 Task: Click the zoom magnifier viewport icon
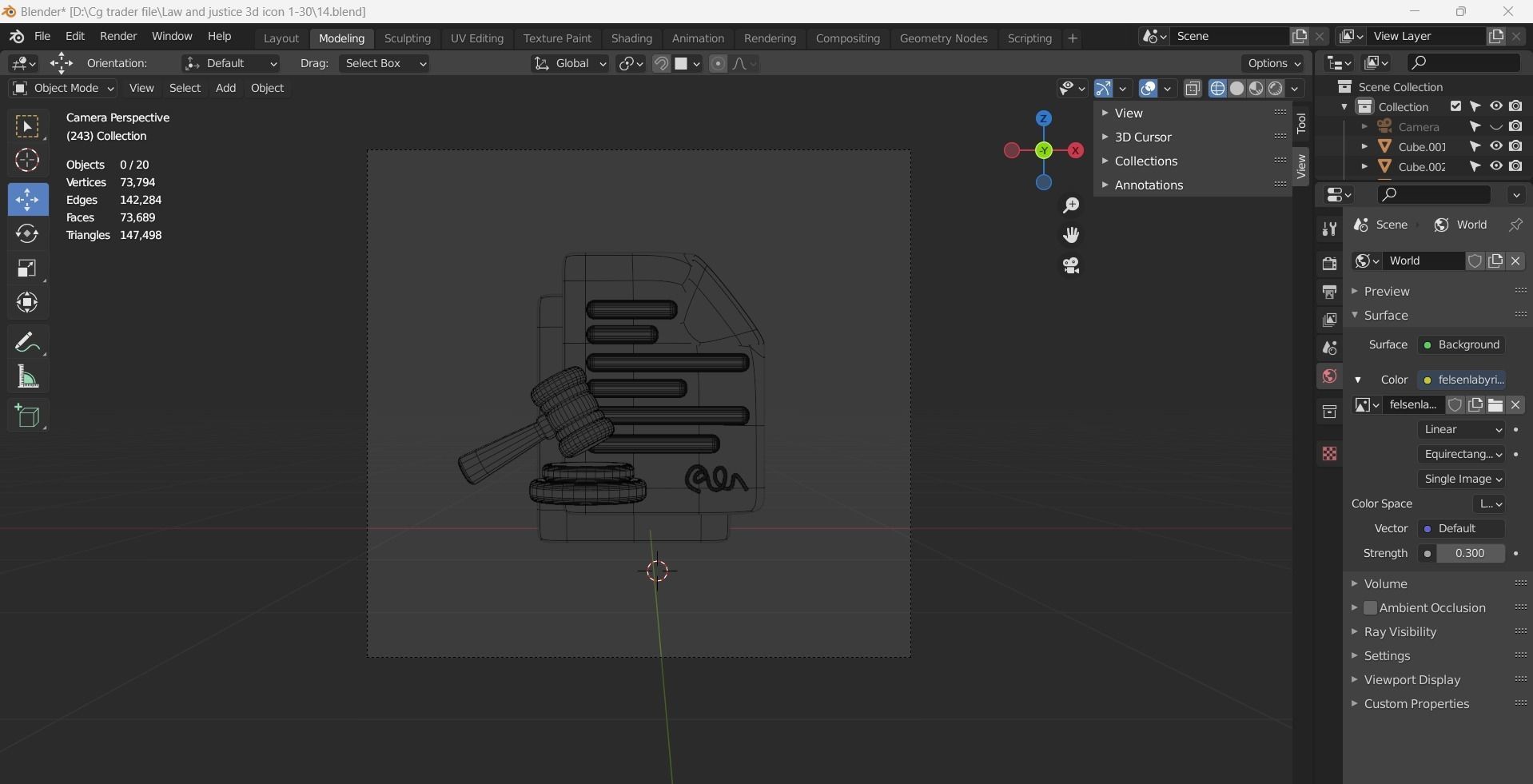point(1071,205)
